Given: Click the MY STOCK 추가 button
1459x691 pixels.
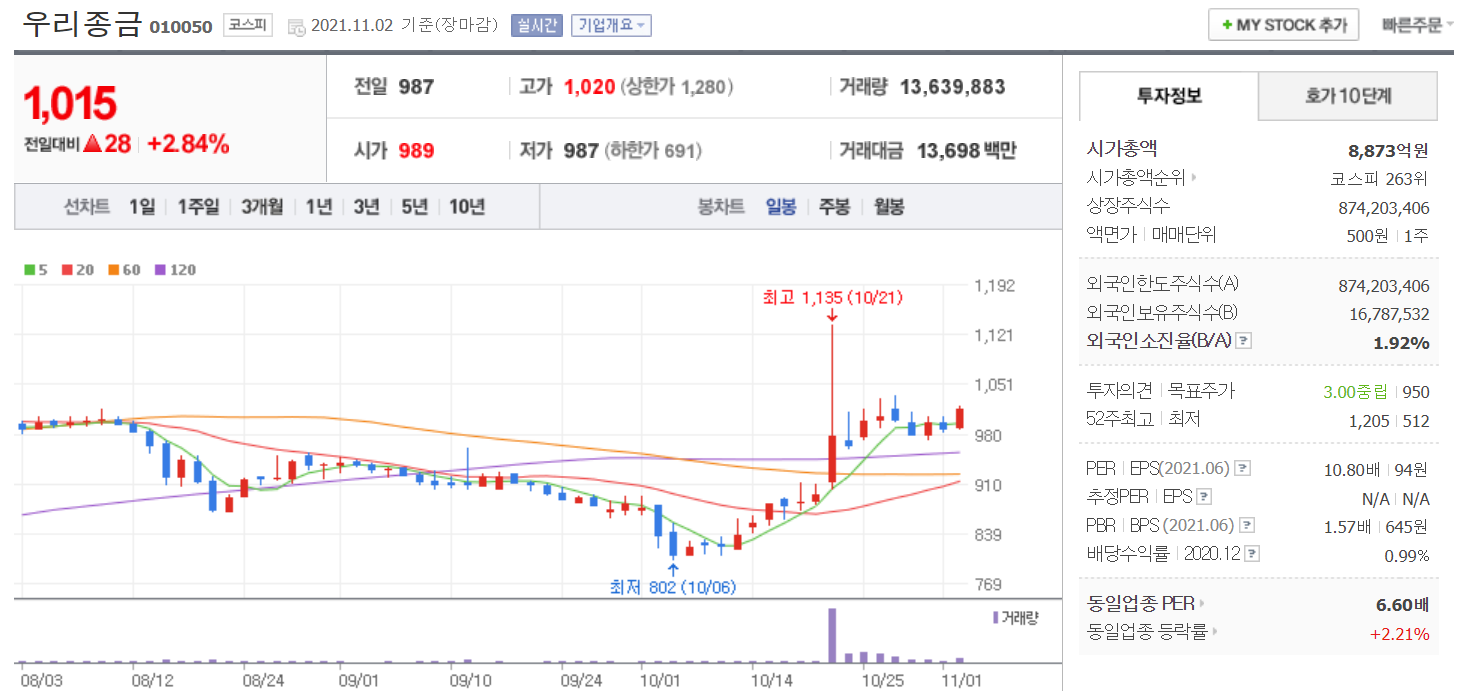Looking at the screenshot, I should pos(1284,25).
